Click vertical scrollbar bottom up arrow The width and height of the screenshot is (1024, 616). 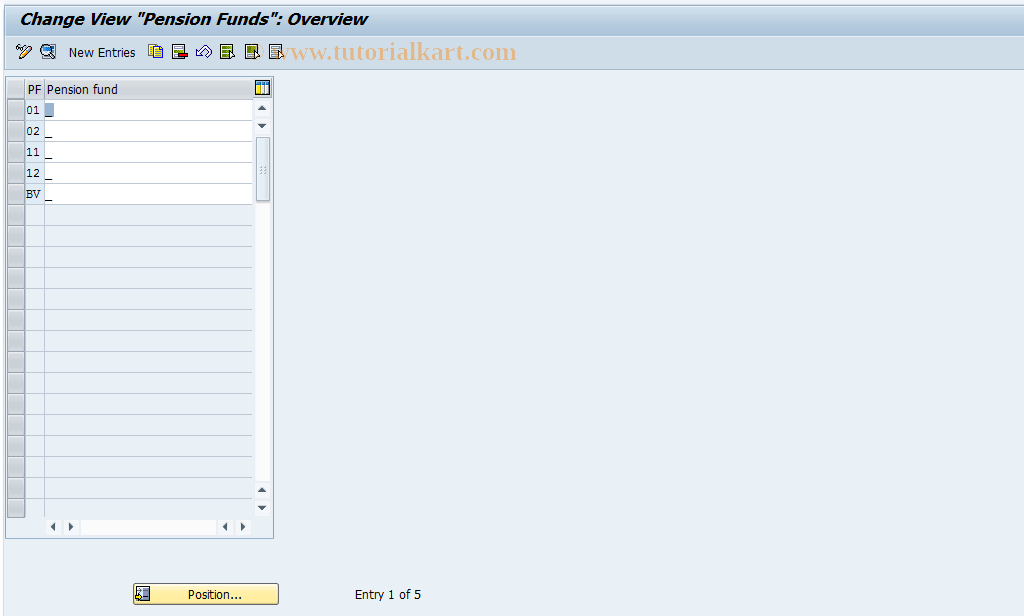point(262,490)
